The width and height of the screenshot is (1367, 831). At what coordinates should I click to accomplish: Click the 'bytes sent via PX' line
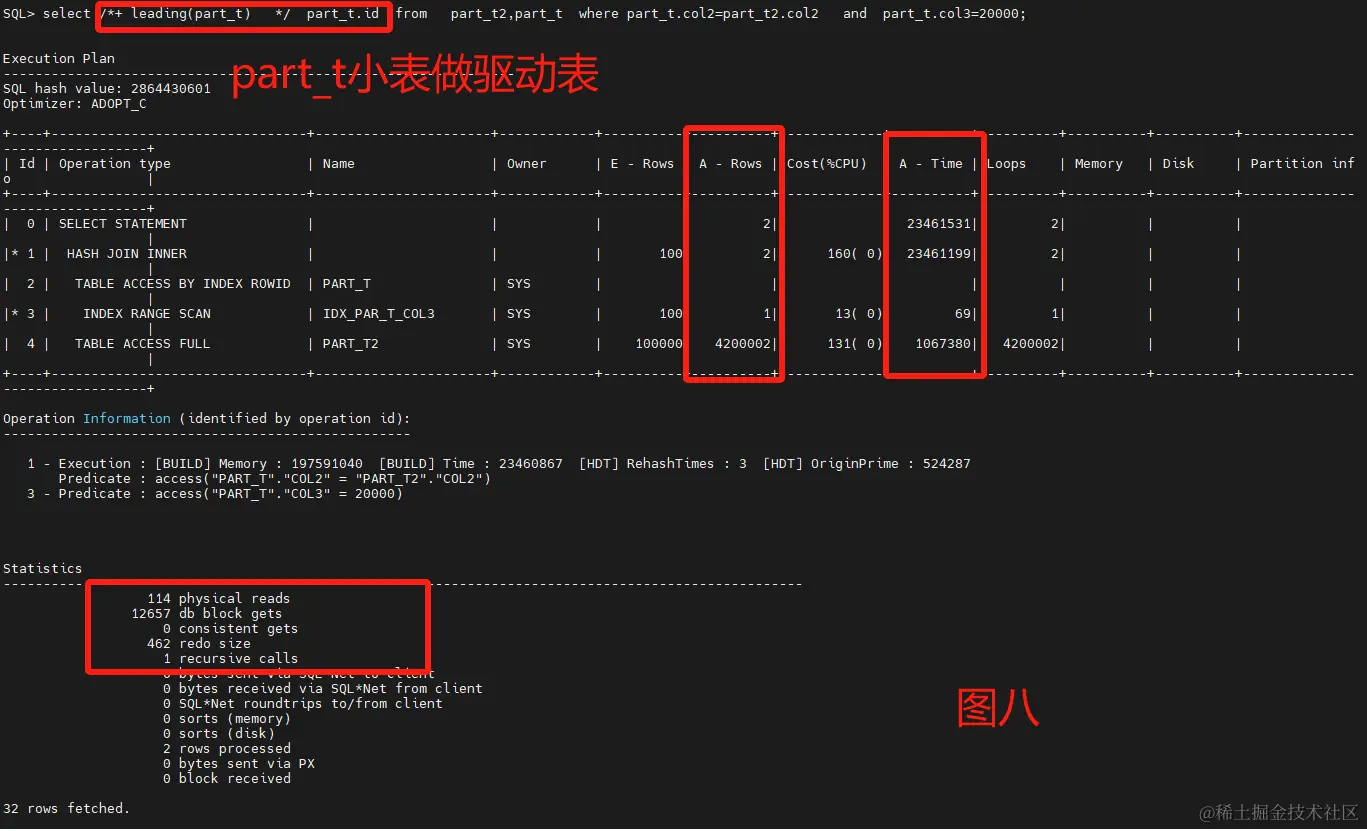click(x=239, y=764)
